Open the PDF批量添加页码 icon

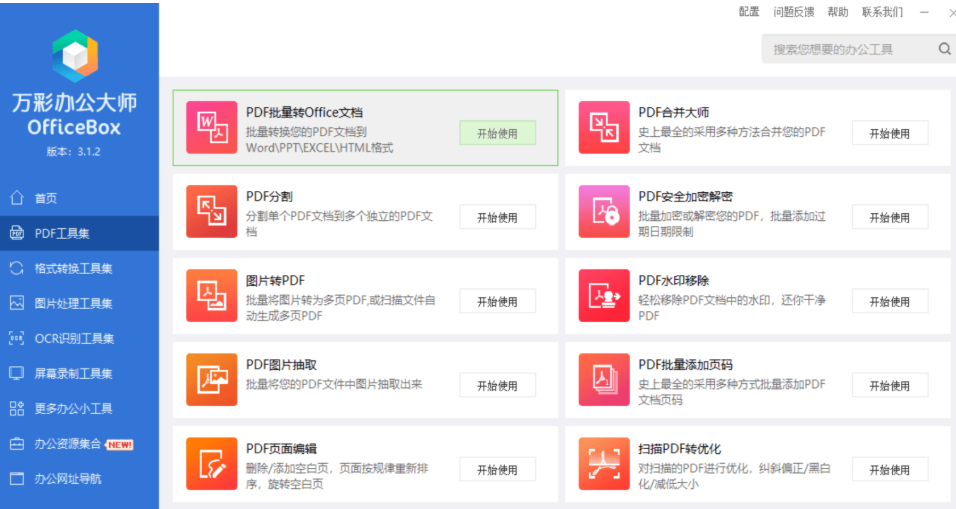click(604, 380)
